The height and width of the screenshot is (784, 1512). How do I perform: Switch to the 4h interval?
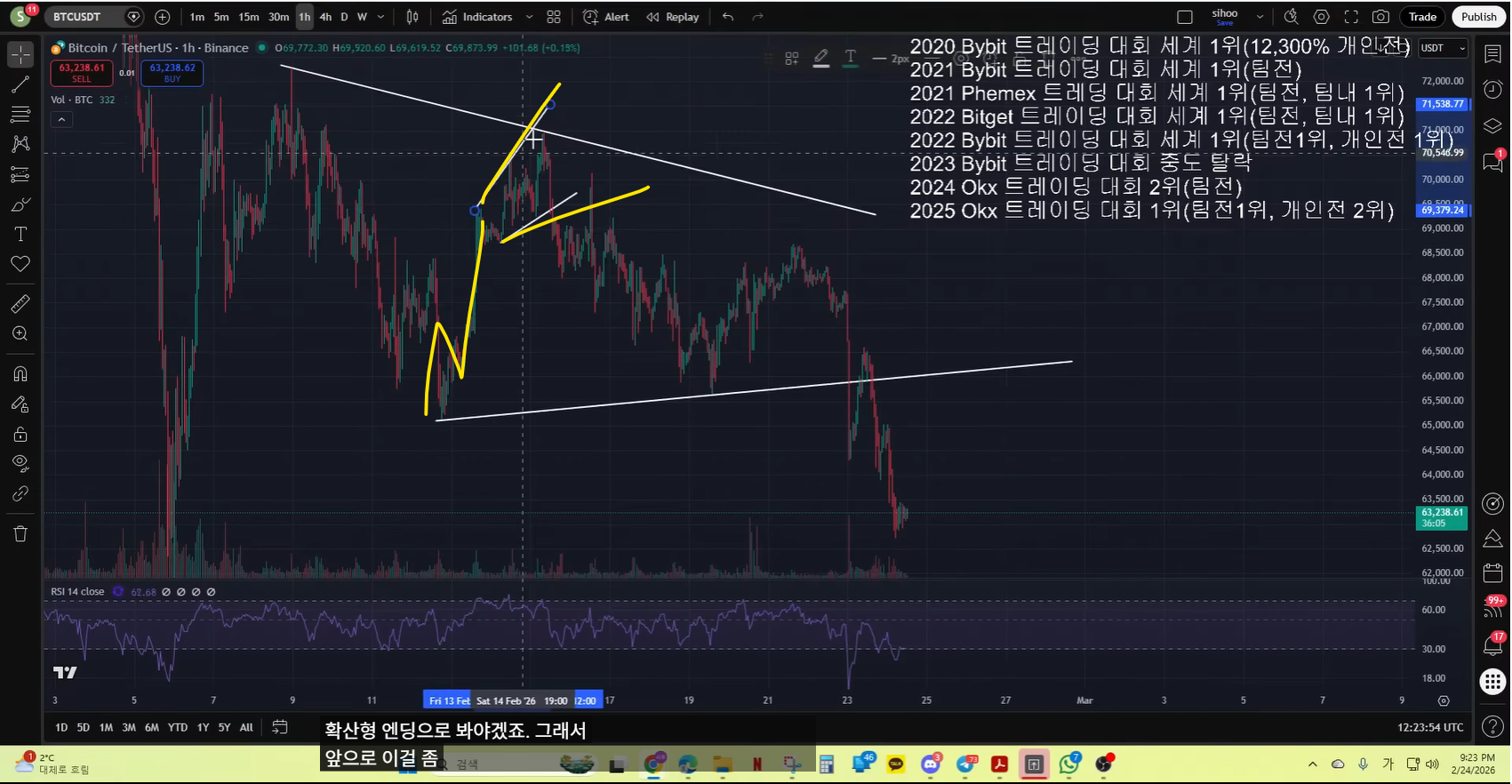click(325, 17)
